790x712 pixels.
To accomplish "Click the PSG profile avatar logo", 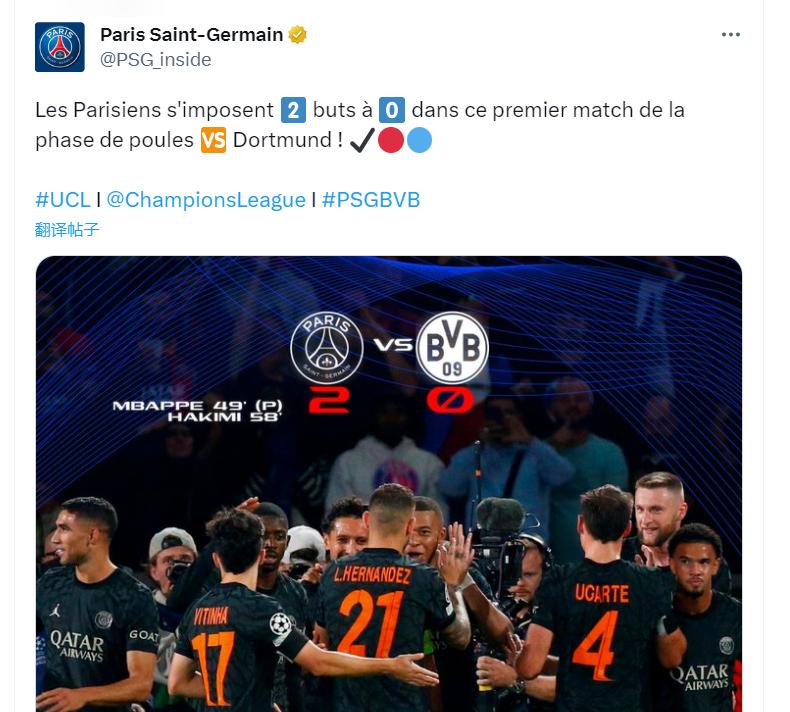I will tap(60, 47).
